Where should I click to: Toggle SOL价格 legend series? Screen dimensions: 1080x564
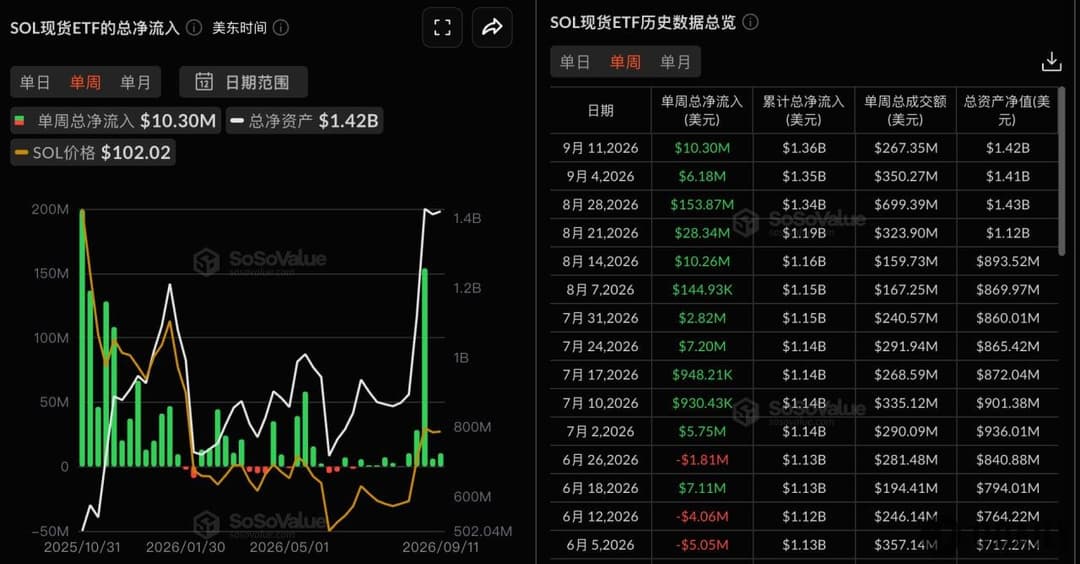coord(93,152)
